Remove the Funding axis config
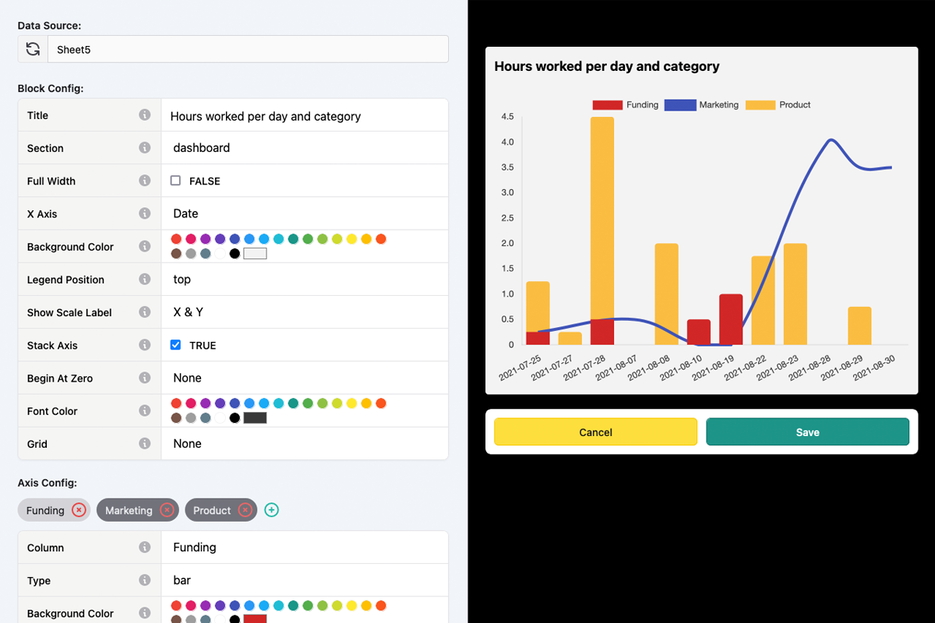Image resolution: width=935 pixels, height=623 pixels. click(x=78, y=510)
